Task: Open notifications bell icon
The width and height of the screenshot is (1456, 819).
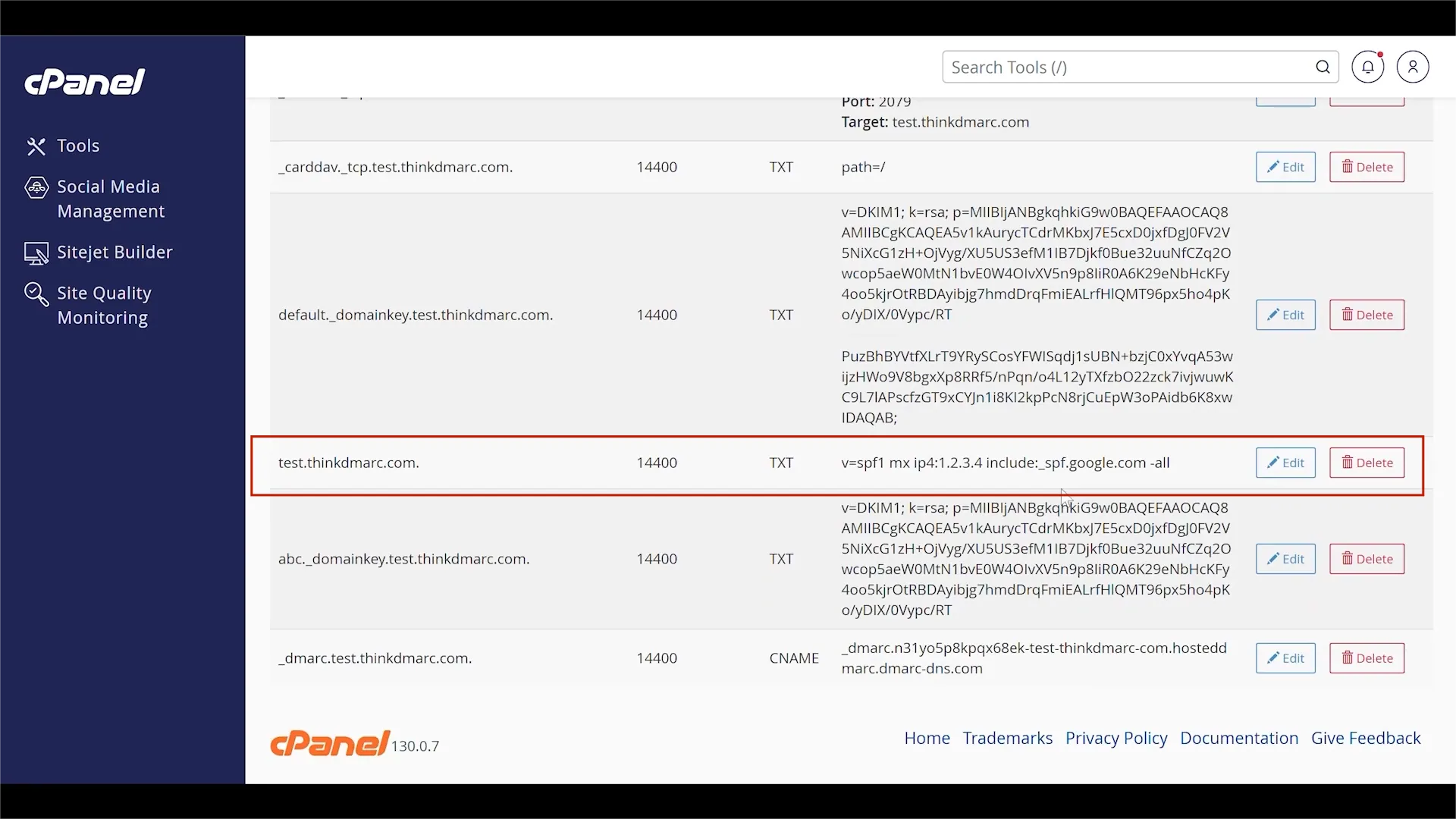Action: [1367, 67]
